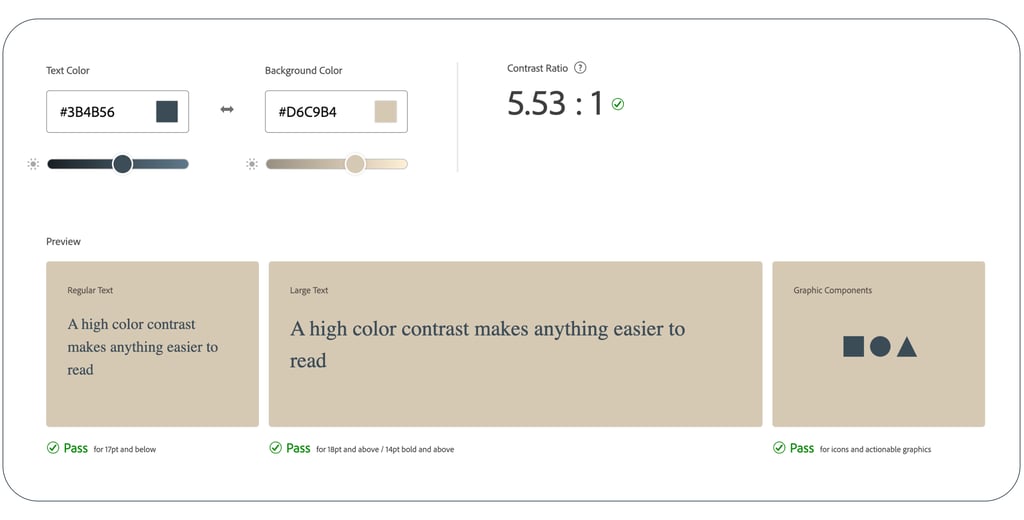Screen dimensions: 1024x520
Task: Click the Background Color hex input #D6C9B4
Action: [315, 112]
